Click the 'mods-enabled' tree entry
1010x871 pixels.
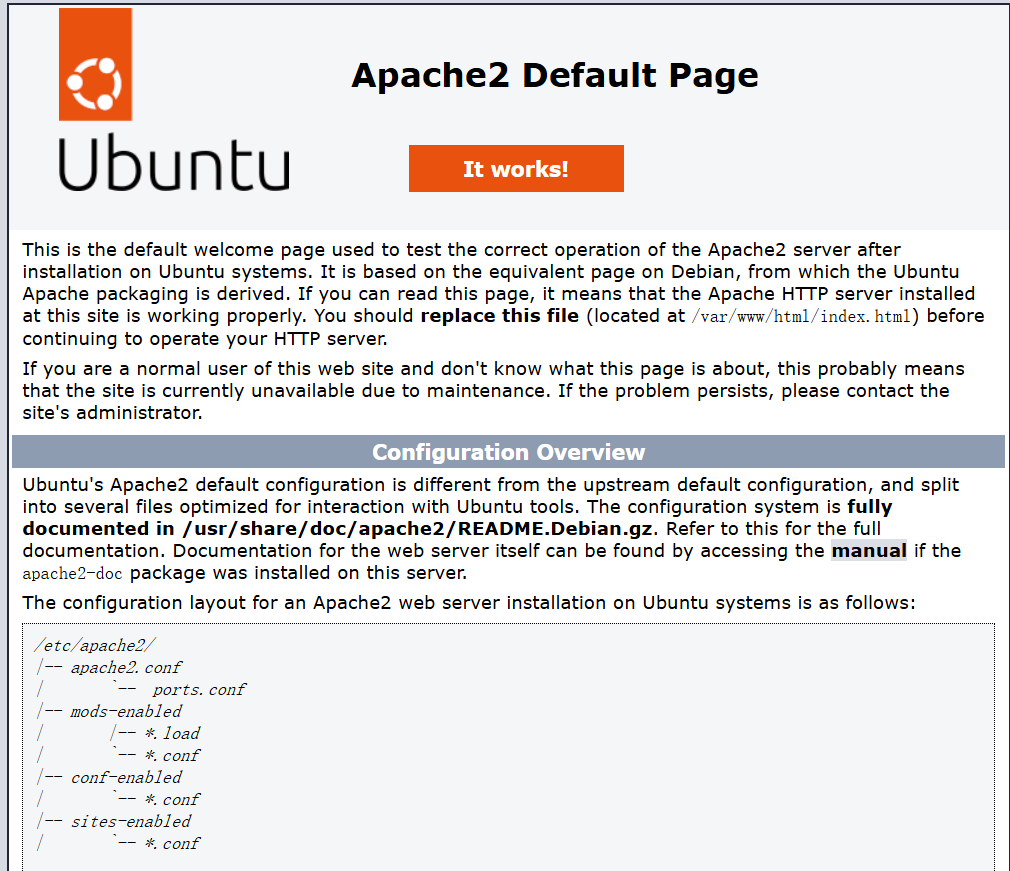pos(126,711)
